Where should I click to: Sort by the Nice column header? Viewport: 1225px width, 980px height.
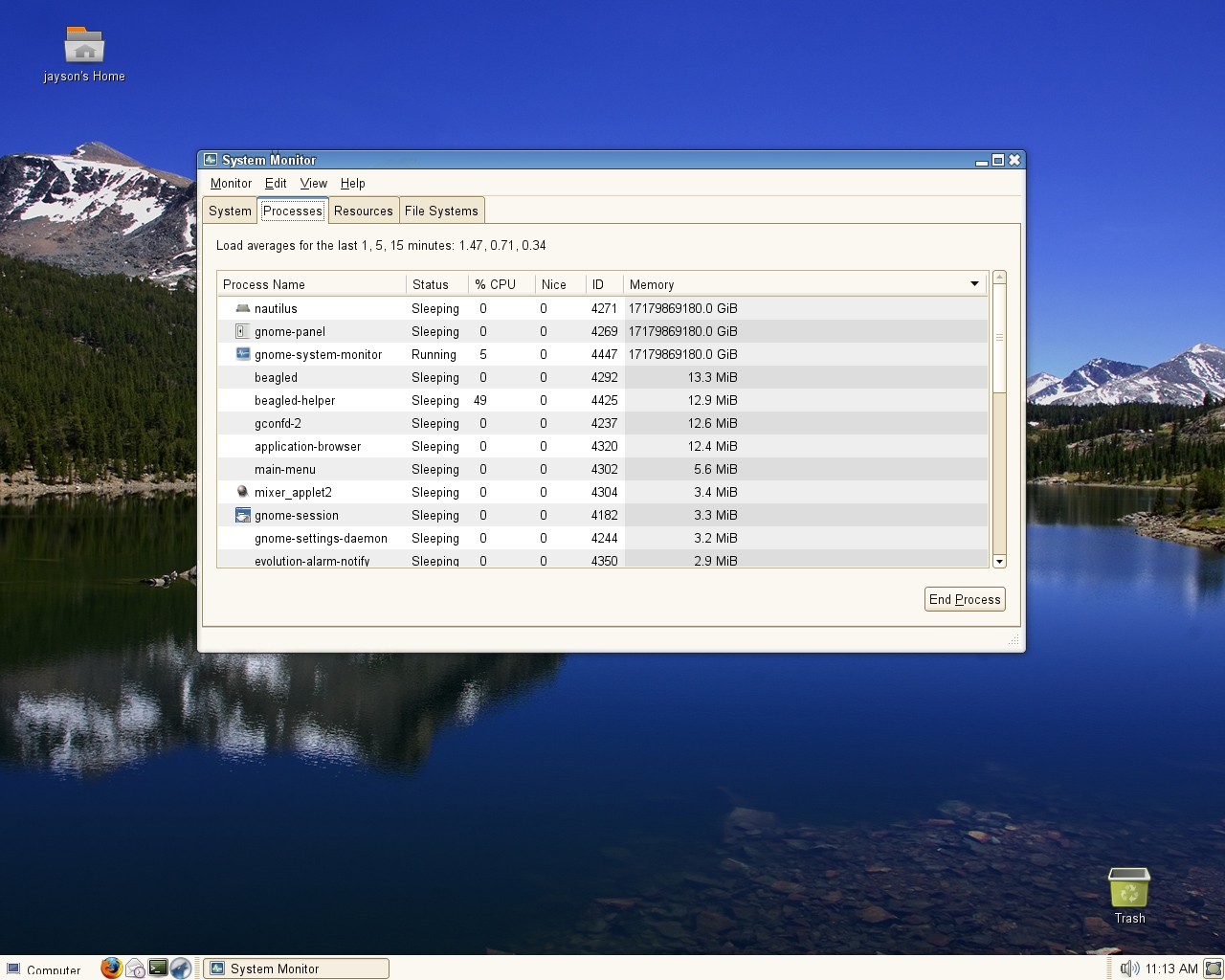click(x=560, y=284)
